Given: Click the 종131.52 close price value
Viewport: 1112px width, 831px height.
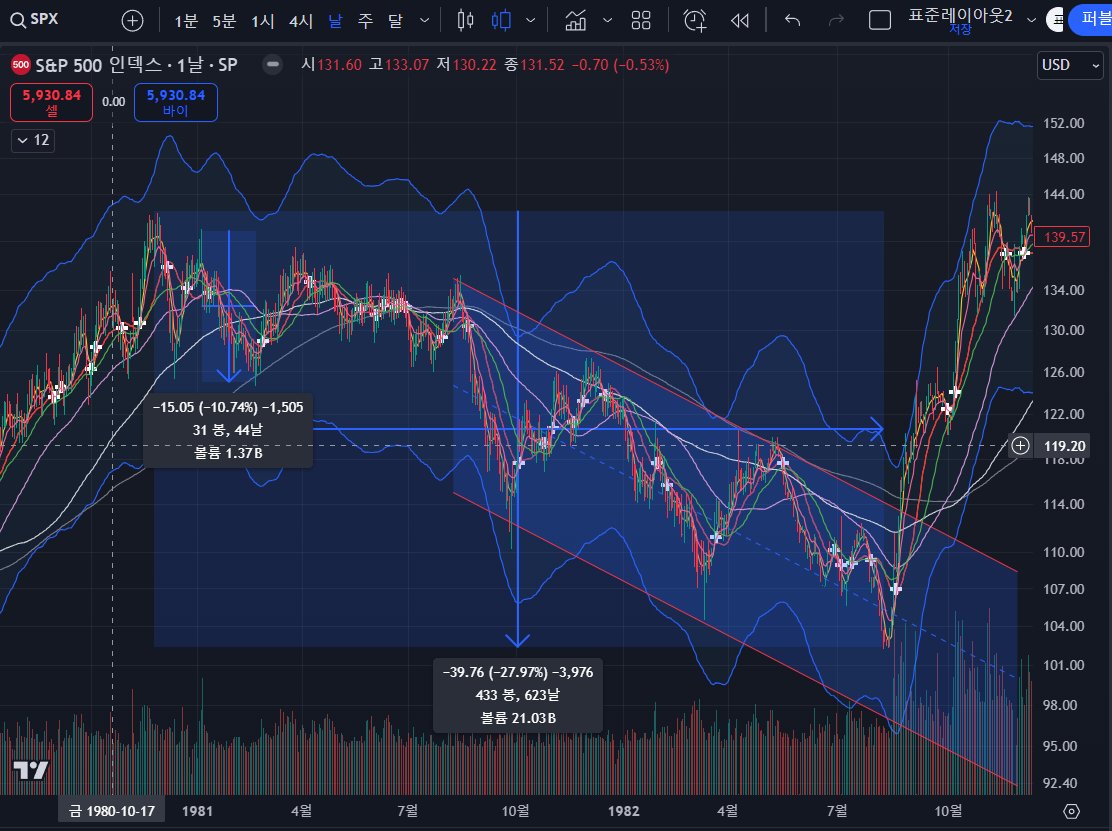Looking at the screenshot, I should pos(534,65).
